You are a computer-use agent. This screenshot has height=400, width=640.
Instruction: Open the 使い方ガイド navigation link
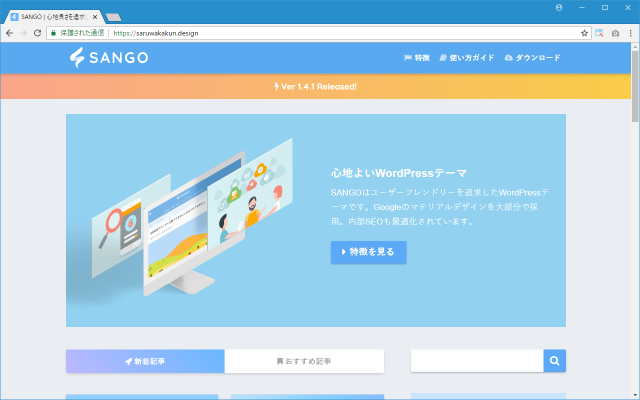[x=467, y=58]
